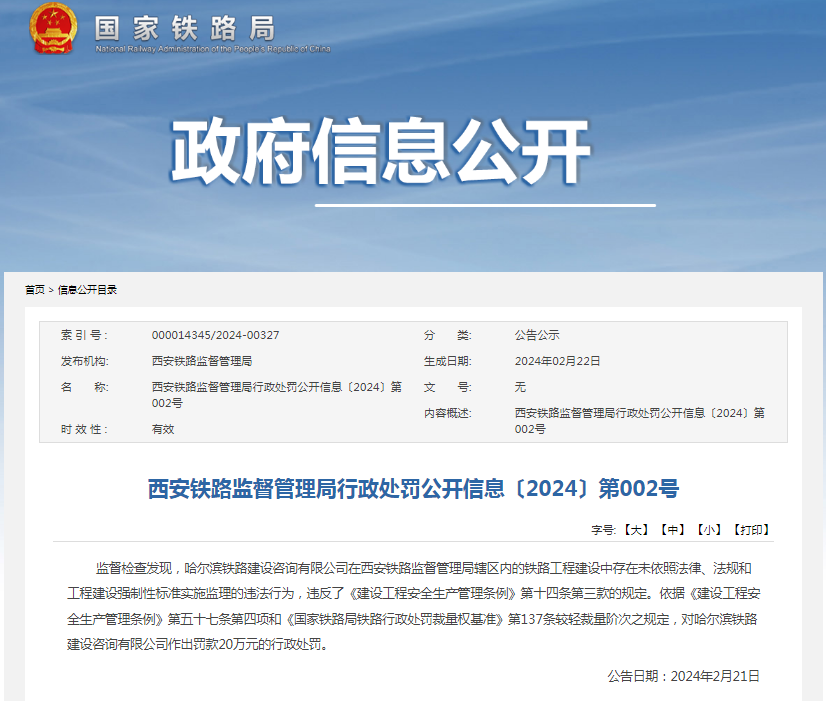Click the 生成日期 value 2024年02月22日
Screen dimensions: 826x701
[x=559, y=362]
